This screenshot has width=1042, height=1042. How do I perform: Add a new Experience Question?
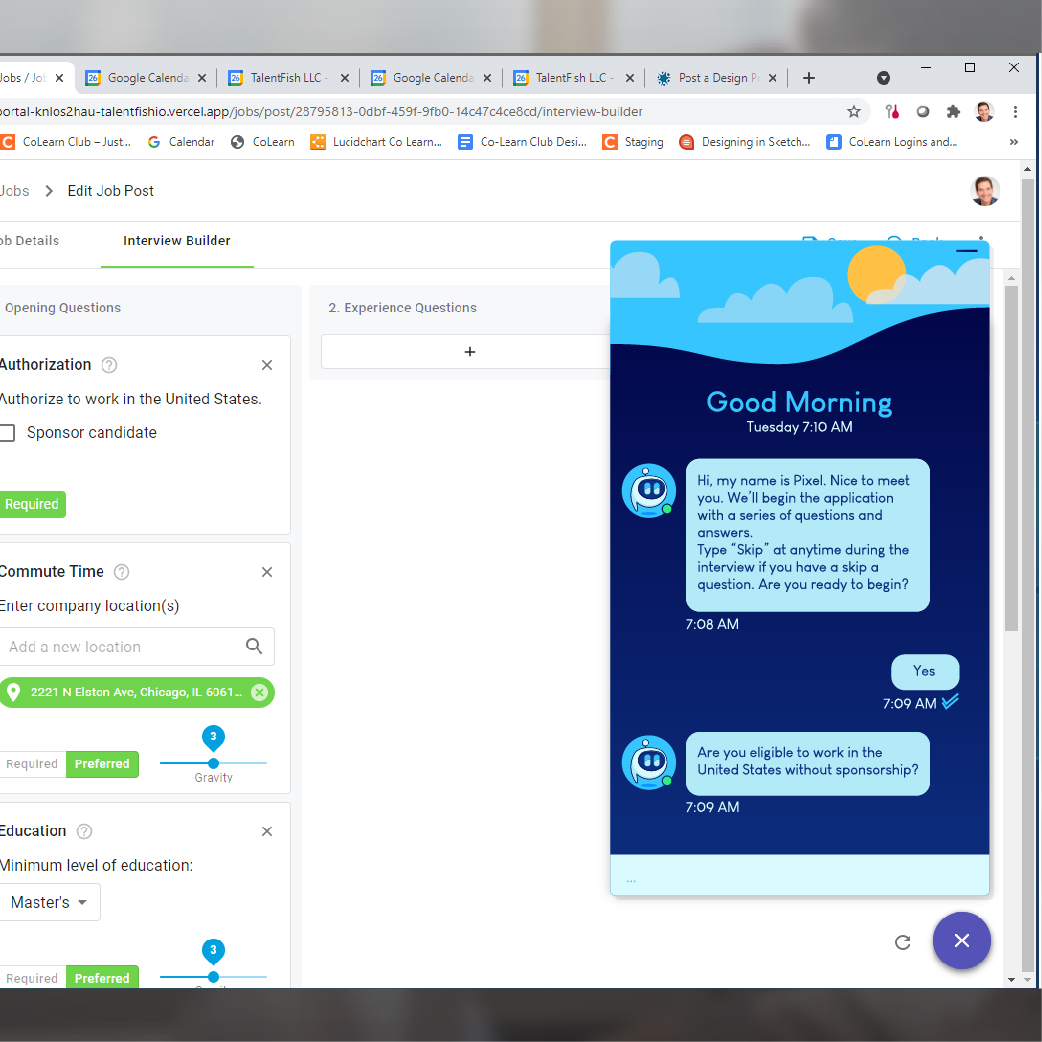click(470, 351)
